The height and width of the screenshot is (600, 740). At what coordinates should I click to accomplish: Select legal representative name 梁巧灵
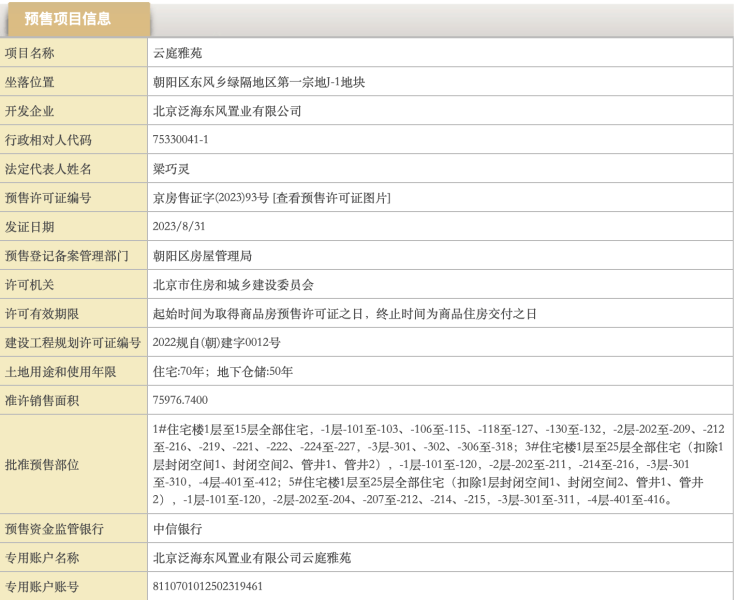(173, 169)
